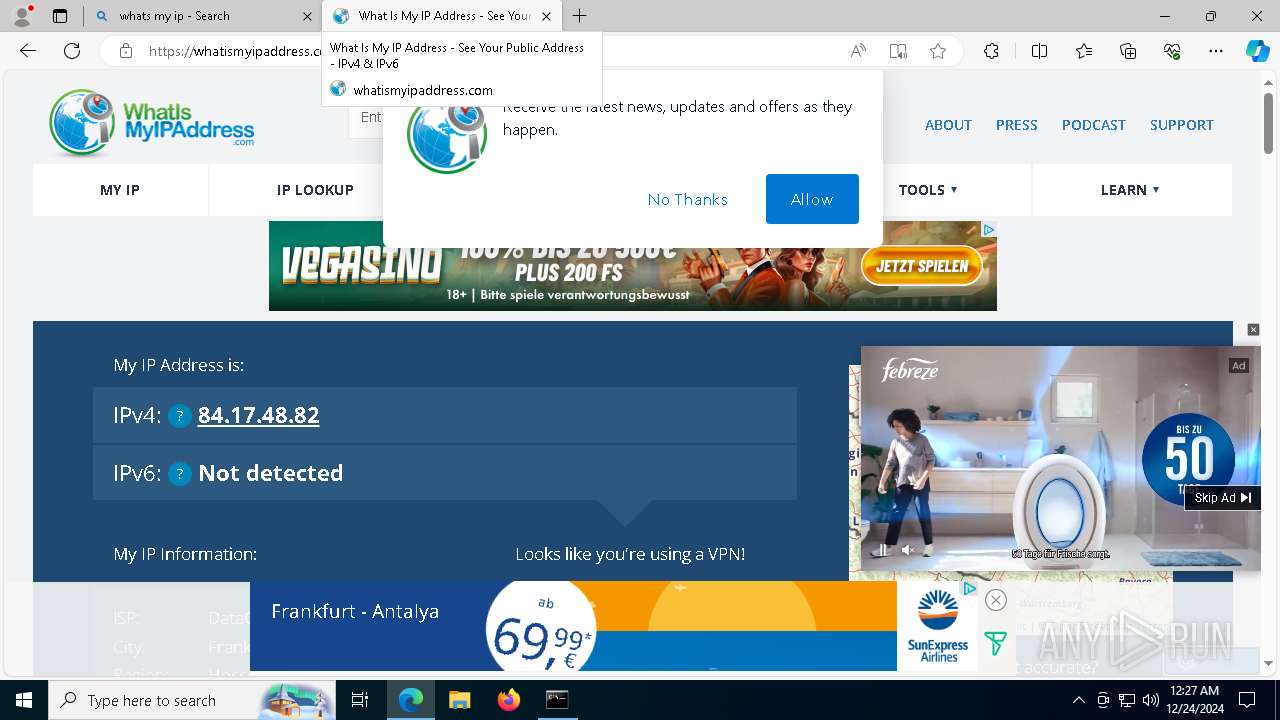Launch Firefox from taskbar
This screenshot has width=1280, height=720.
(x=508, y=700)
